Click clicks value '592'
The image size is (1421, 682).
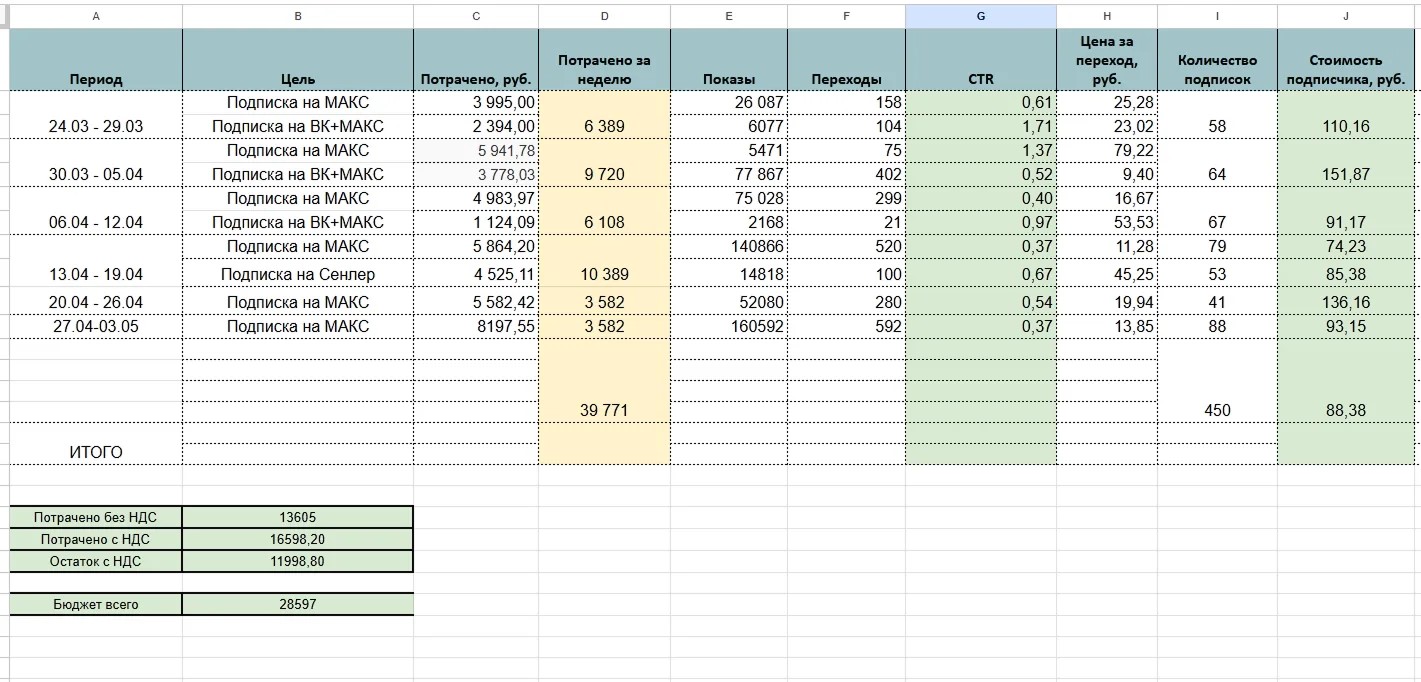pos(847,326)
